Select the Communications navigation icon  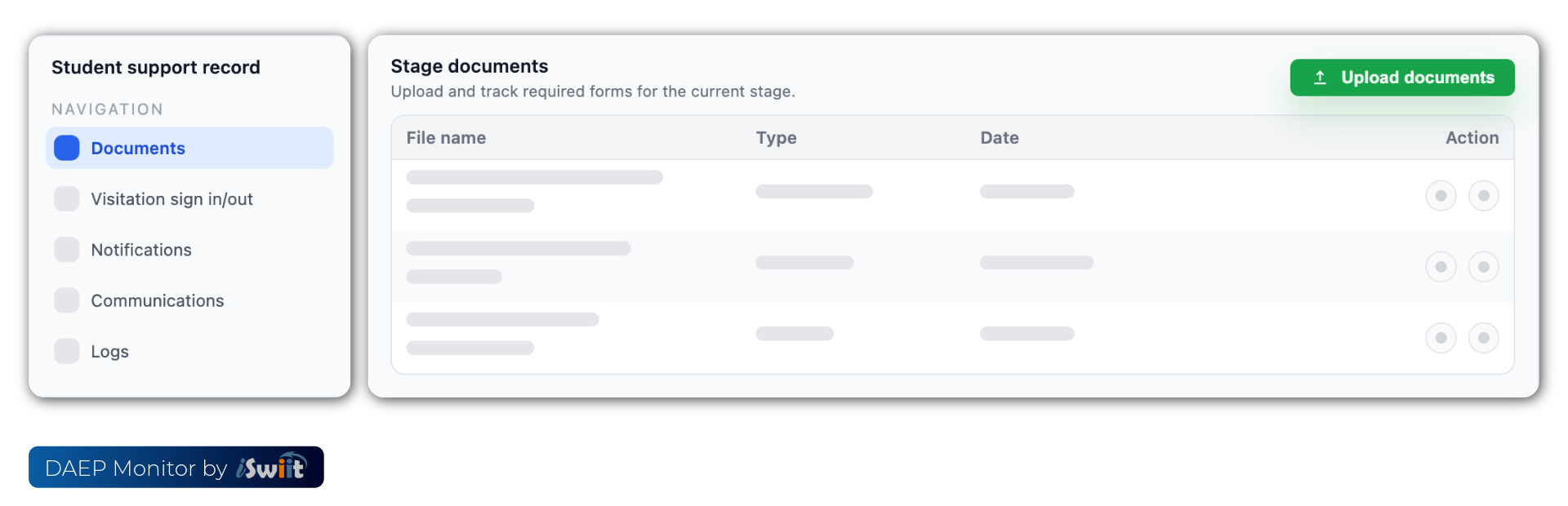(x=66, y=300)
